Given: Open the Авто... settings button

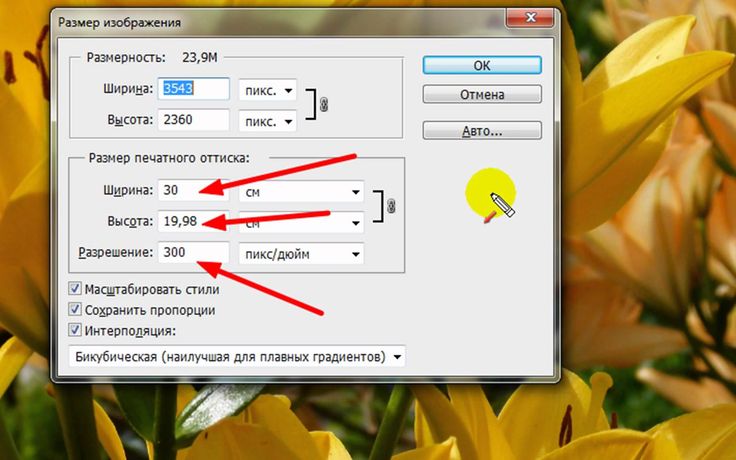Looking at the screenshot, I should pos(482,130).
